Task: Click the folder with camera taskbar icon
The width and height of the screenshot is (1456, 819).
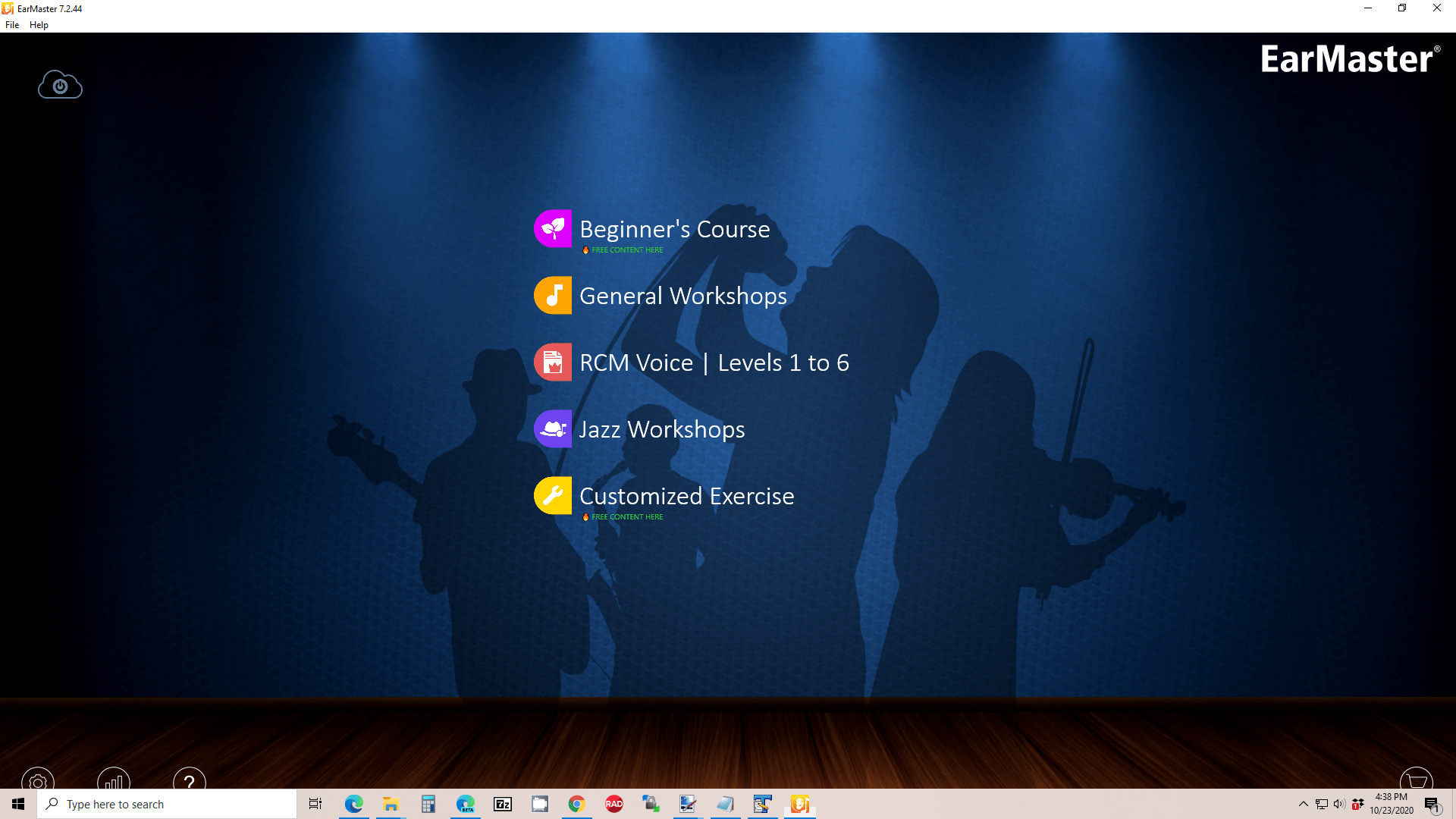Action: (539, 804)
